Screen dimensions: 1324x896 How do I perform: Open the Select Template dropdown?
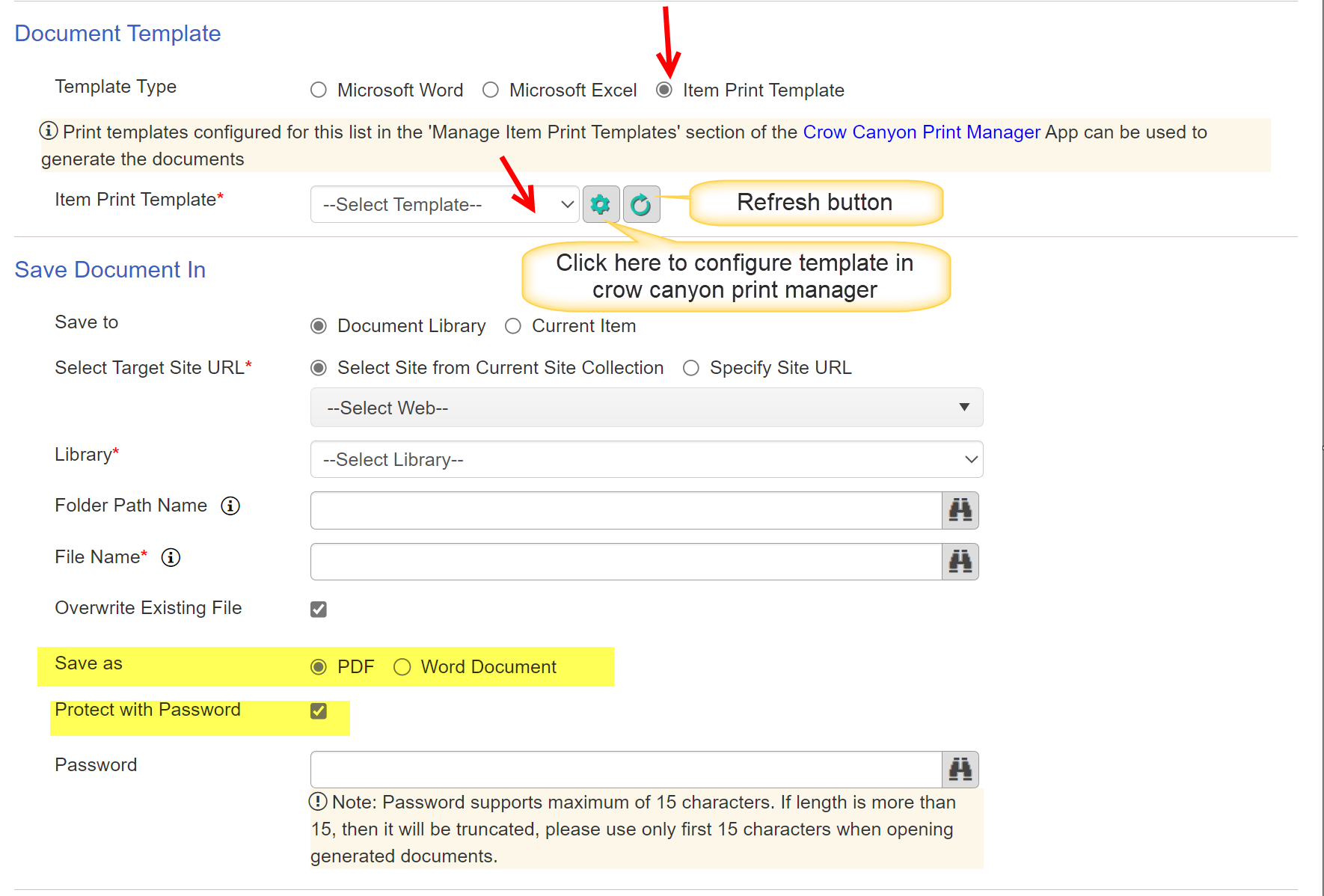pyautogui.click(x=445, y=204)
